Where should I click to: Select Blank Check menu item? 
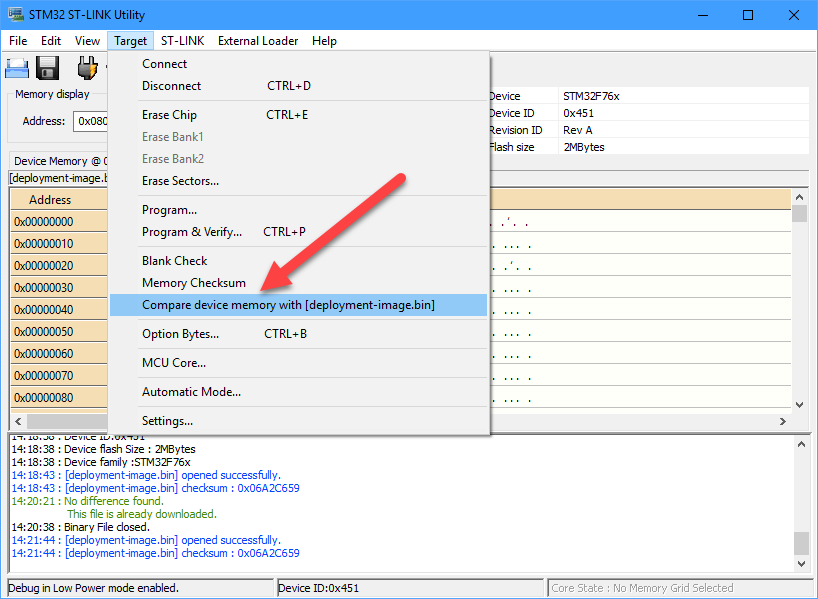(298, 261)
